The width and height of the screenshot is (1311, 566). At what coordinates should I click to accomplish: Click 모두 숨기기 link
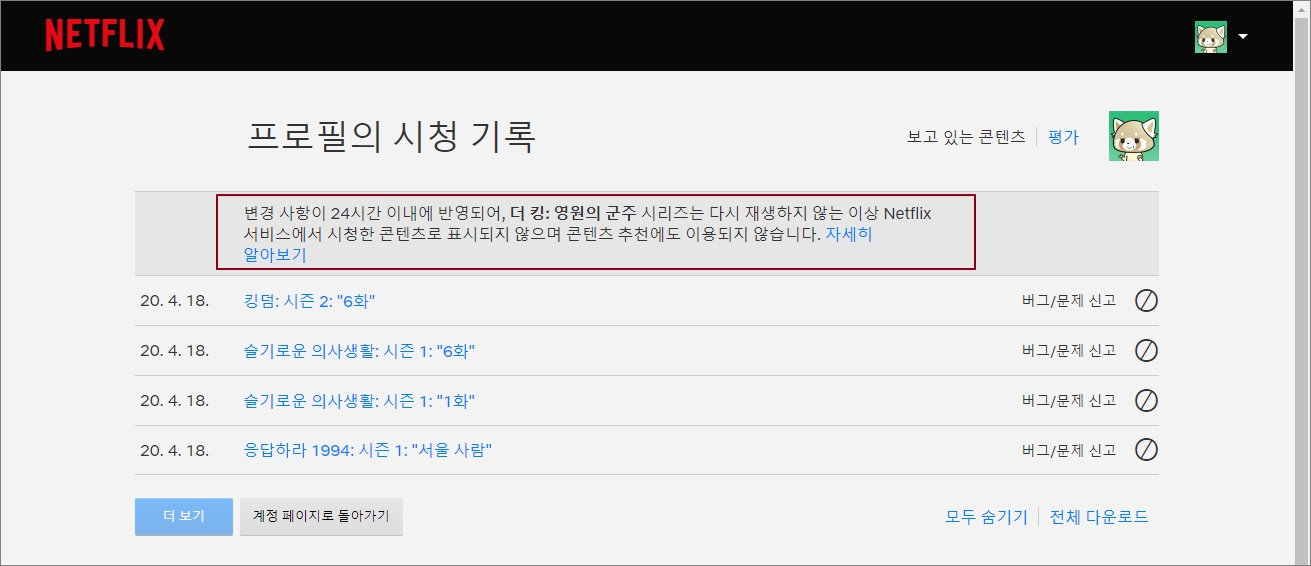pos(986,517)
